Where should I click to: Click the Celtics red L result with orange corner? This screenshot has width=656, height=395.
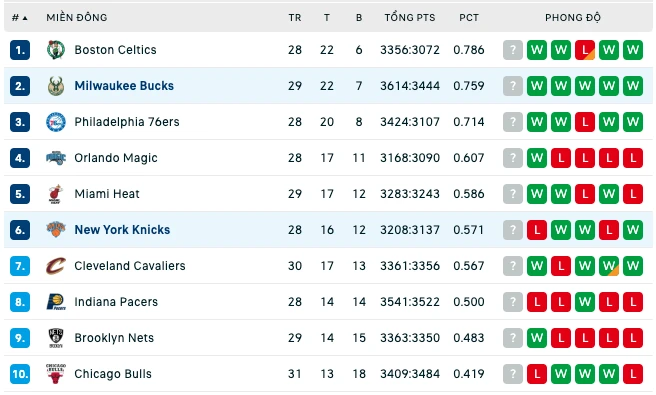point(585,50)
